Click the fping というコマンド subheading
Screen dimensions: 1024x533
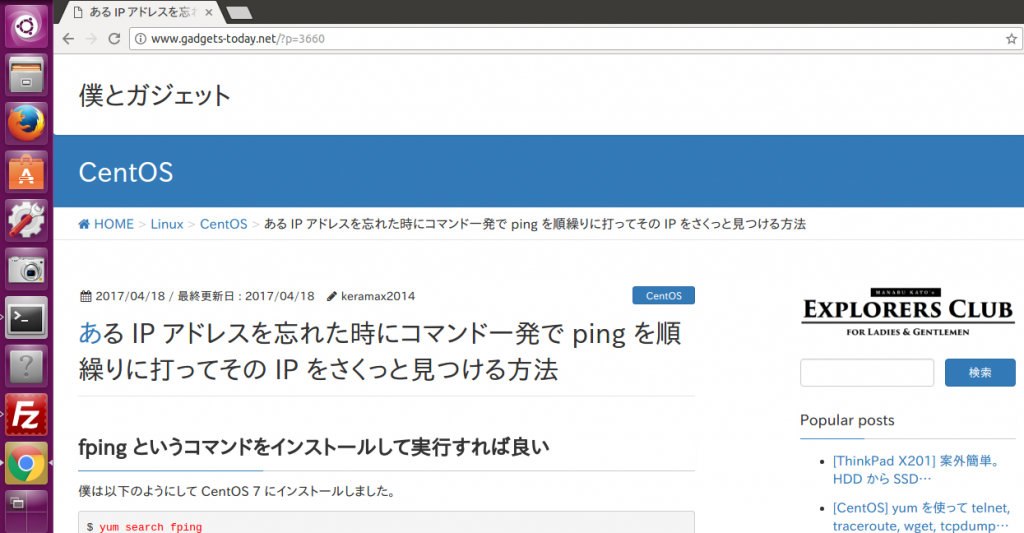click(x=313, y=447)
